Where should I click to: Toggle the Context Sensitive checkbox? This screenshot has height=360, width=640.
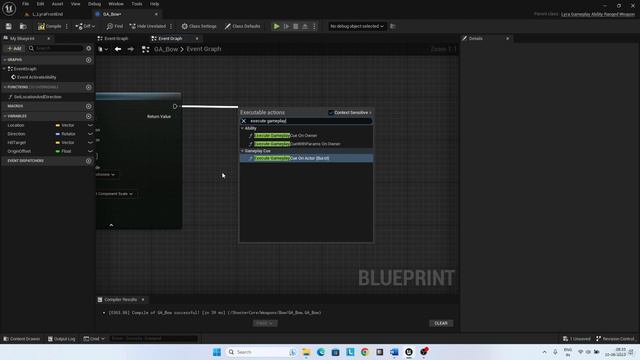tap(331, 113)
